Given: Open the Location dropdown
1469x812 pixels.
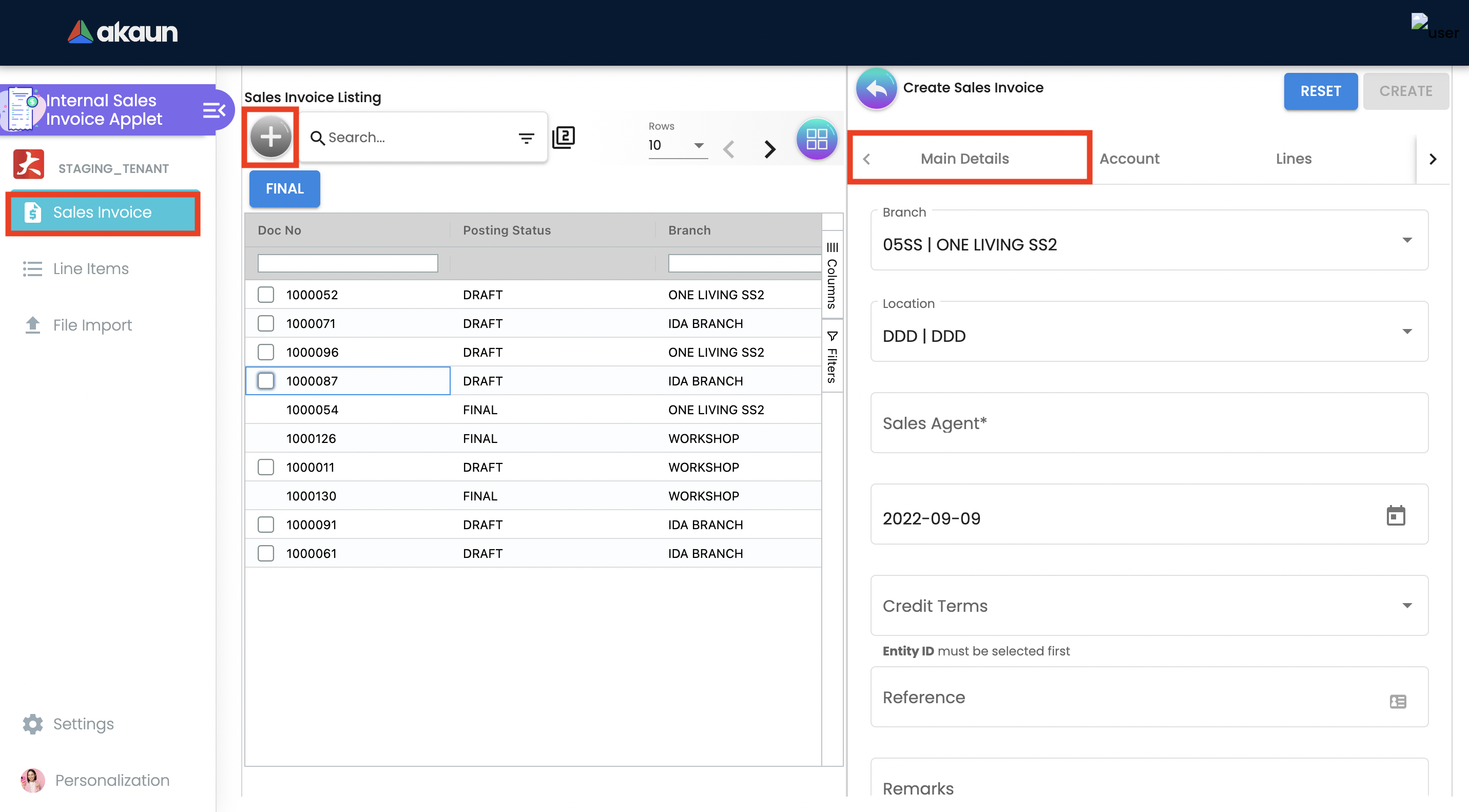Looking at the screenshot, I should pos(1406,332).
